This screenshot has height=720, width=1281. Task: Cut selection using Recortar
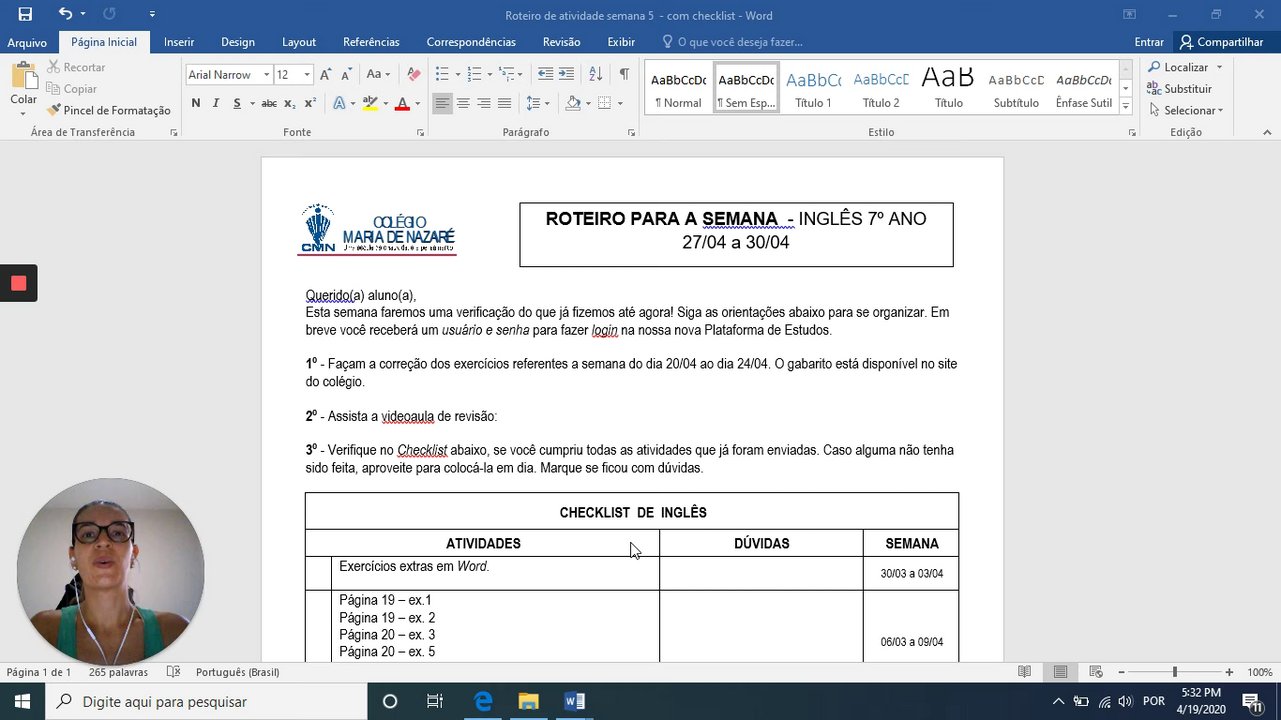(x=76, y=67)
